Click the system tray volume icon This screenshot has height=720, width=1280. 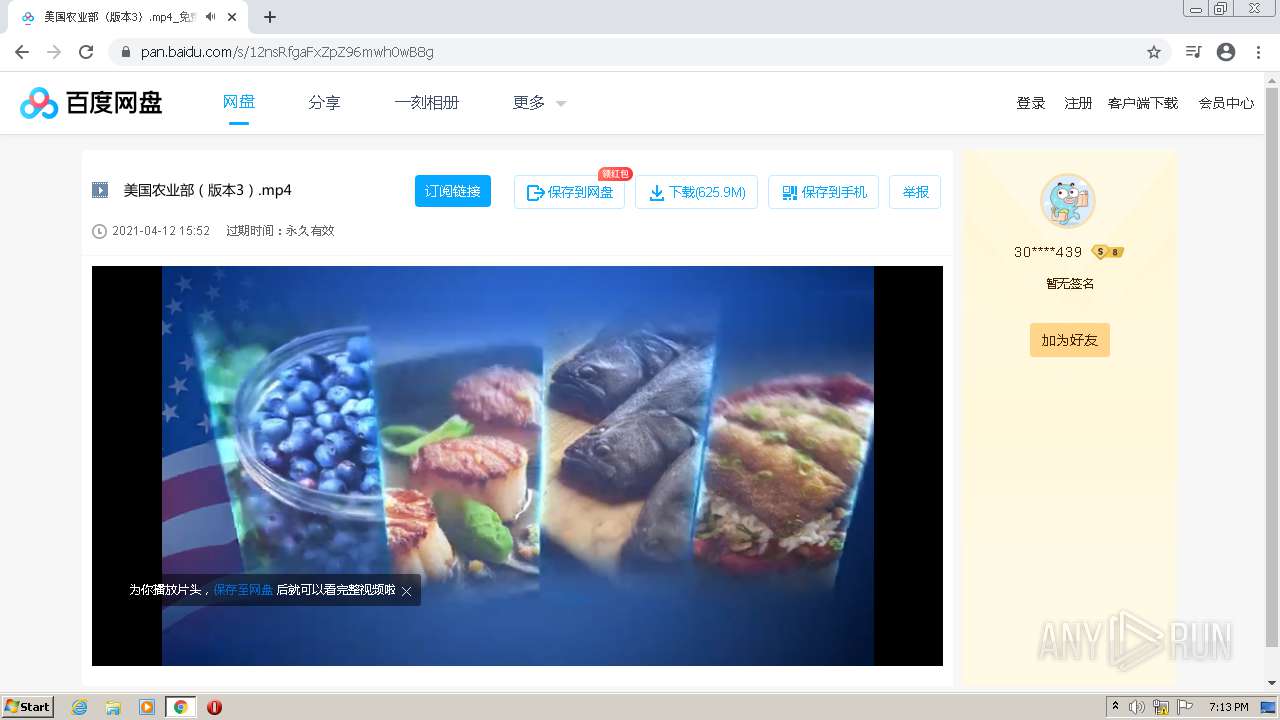pos(1137,707)
